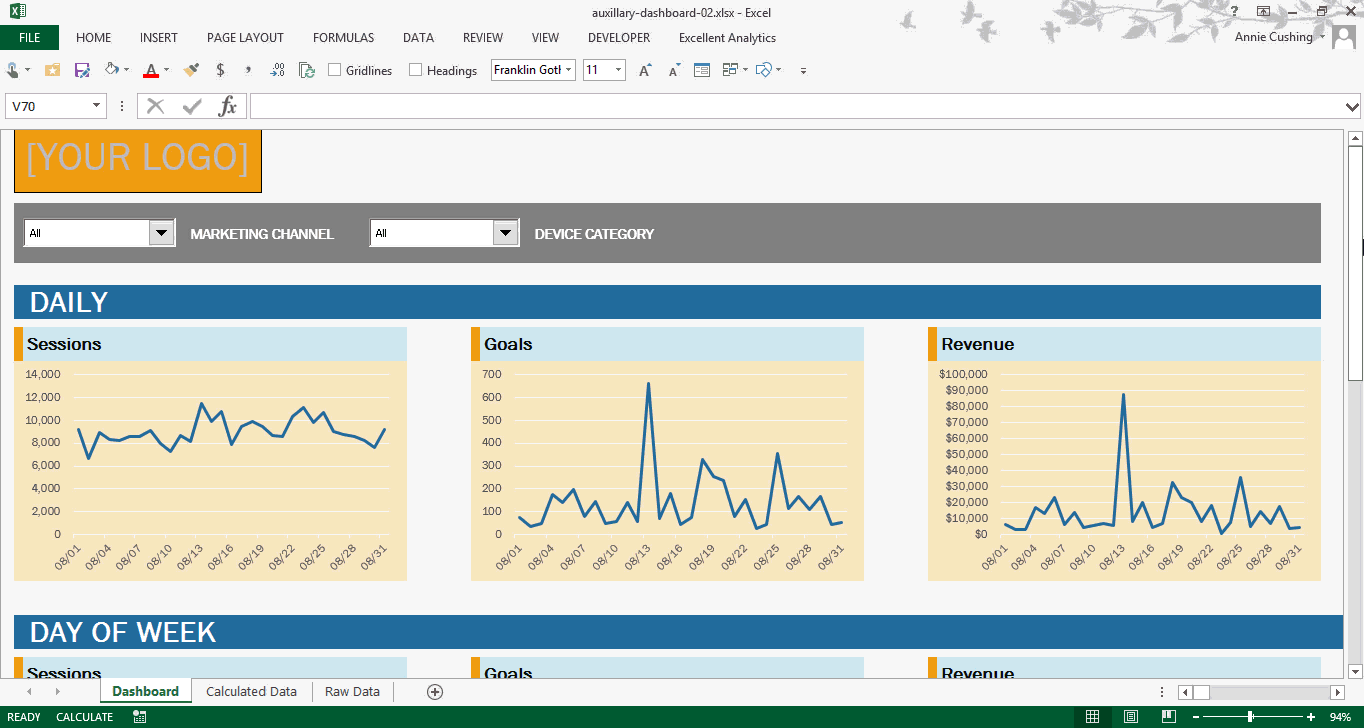Open the FILE menu
The height and width of the screenshot is (728, 1364).
(29, 38)
